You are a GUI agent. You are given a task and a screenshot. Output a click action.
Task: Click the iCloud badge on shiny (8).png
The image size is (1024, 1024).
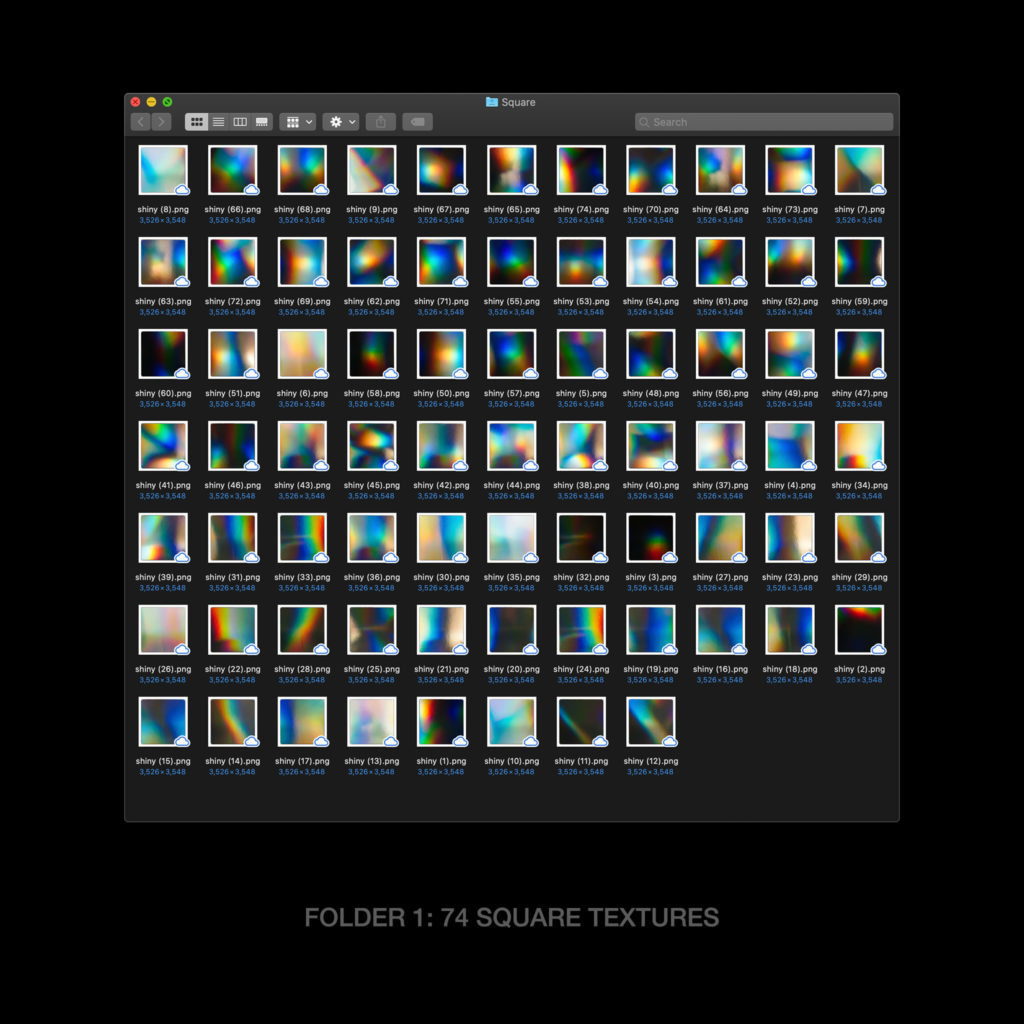182,189
